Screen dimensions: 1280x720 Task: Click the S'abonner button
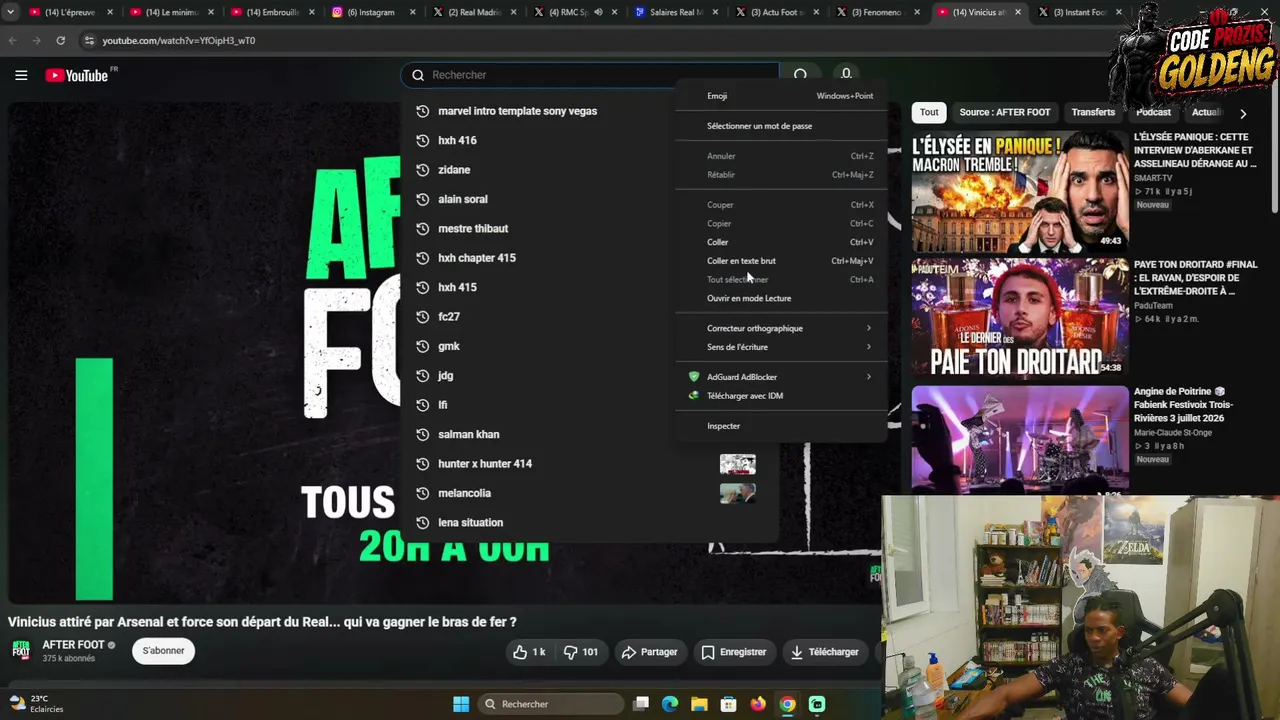(x=163, y=651)
